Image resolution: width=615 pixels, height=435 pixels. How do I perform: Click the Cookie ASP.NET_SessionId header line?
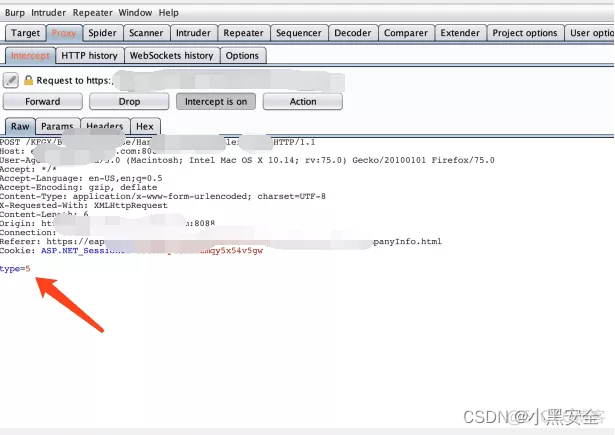[131, 251]
